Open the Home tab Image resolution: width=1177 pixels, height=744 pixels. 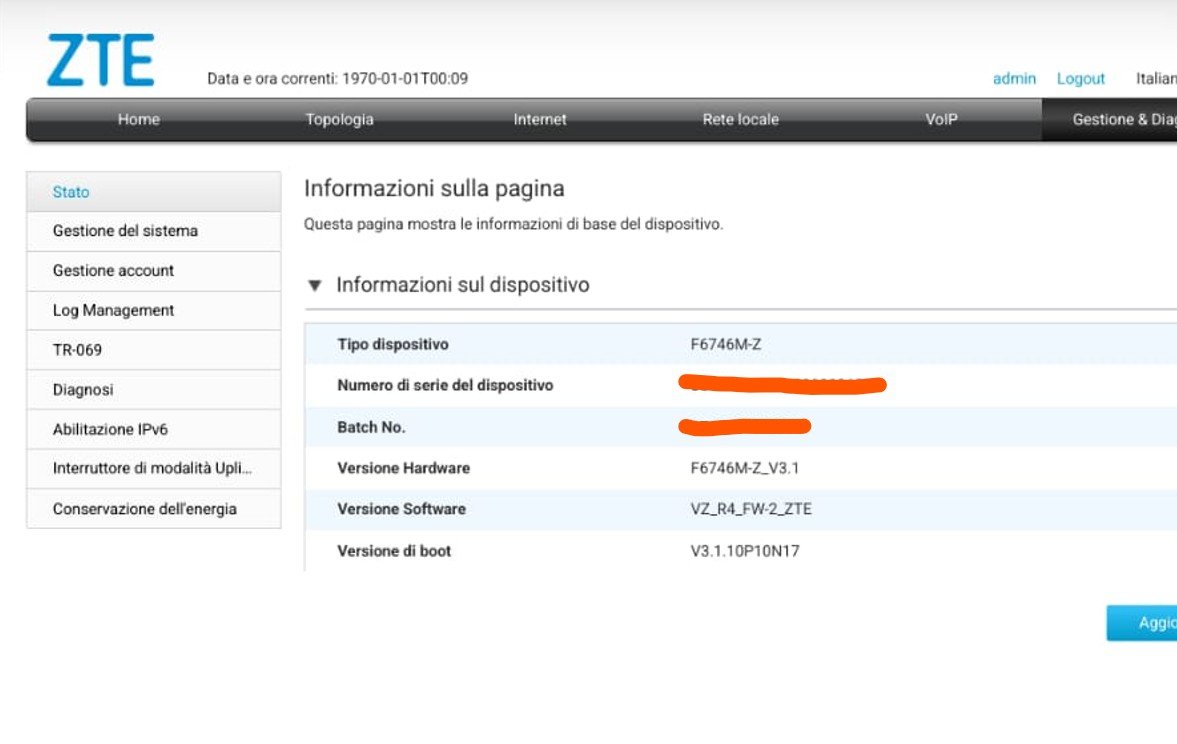[138, 119]
